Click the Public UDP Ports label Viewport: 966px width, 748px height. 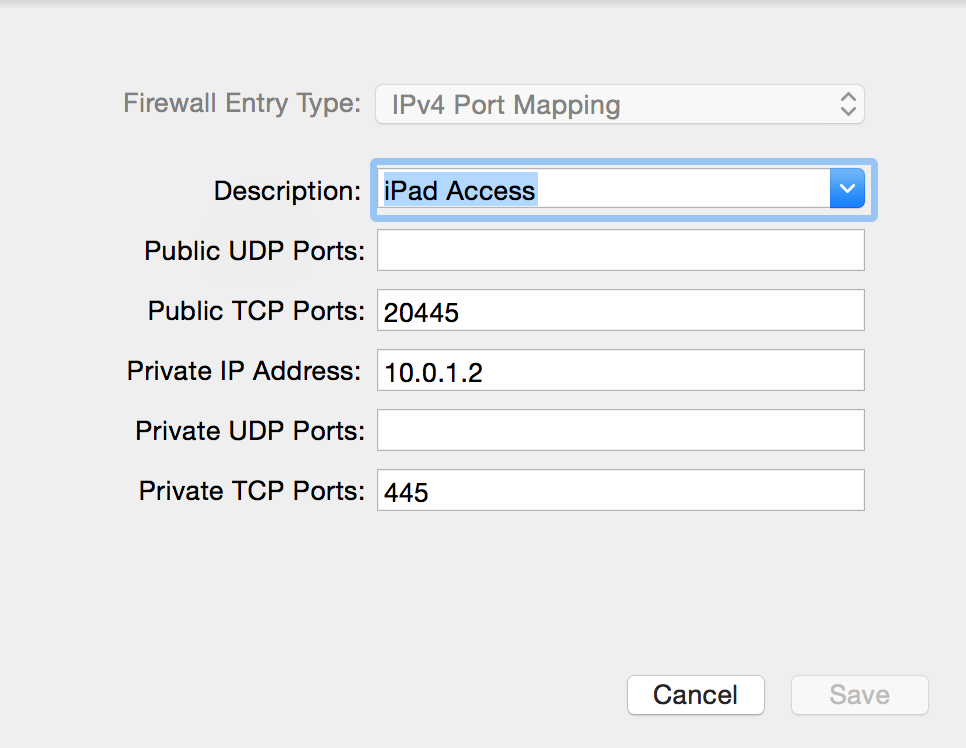[253, 251]
